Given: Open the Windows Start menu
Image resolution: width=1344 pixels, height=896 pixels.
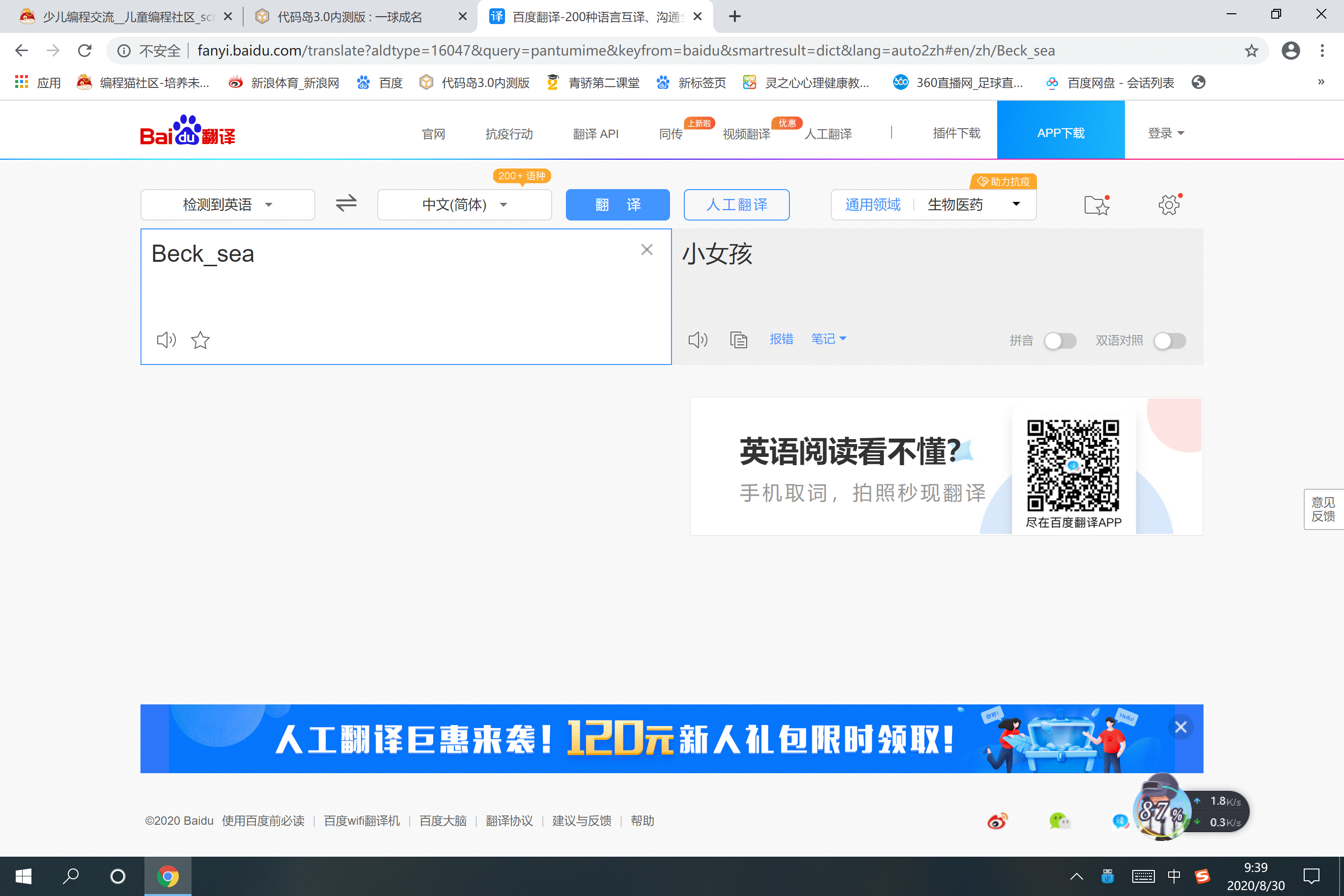Looking at the screenshot, I should click(23, 876).
